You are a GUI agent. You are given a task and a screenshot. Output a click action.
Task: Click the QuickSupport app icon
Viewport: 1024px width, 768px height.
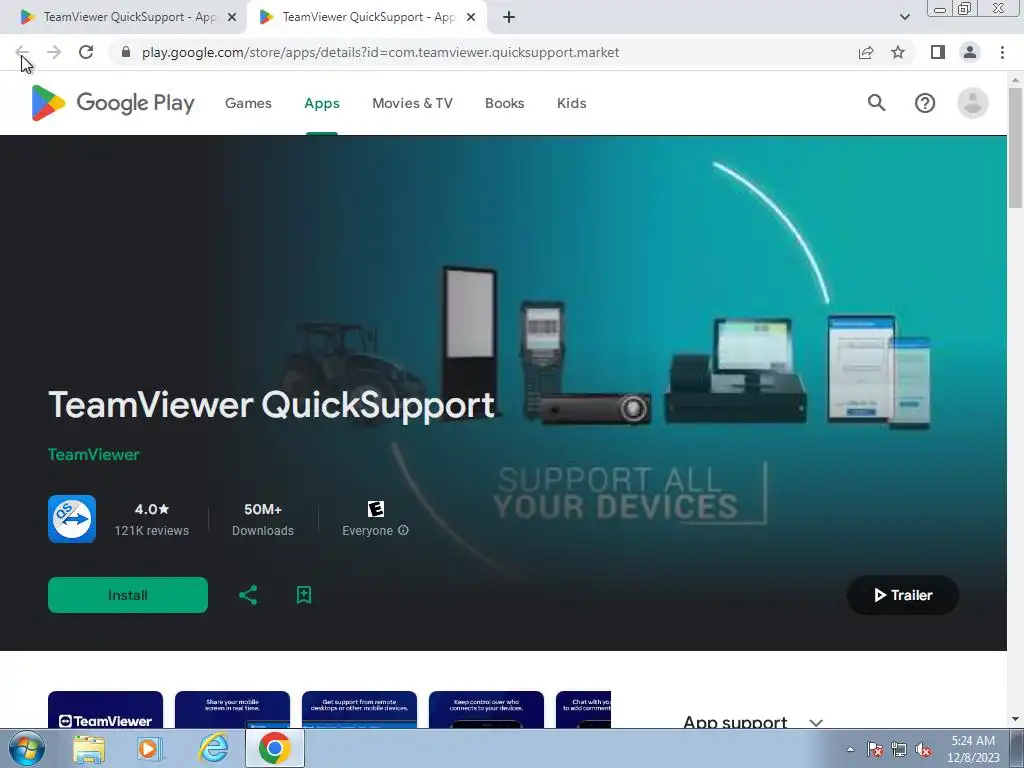click(72, 519)
